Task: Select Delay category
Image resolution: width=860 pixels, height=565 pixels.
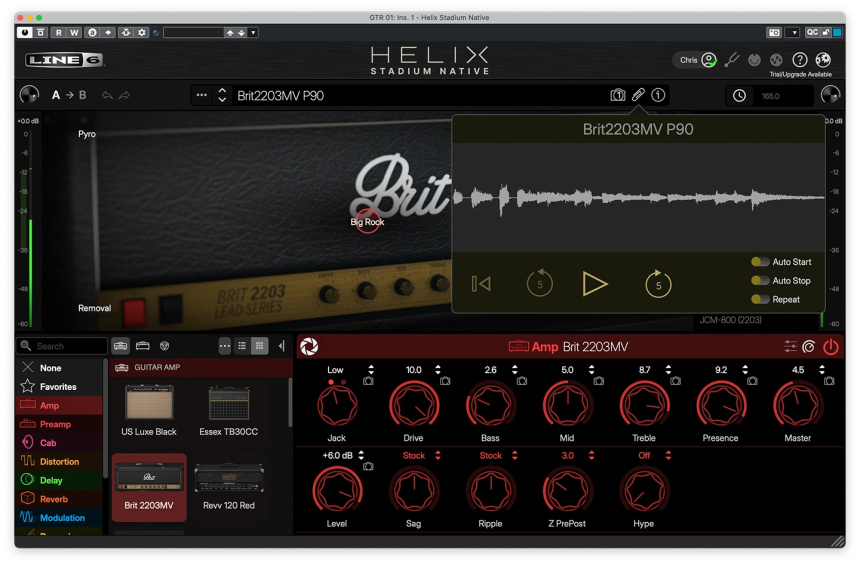Action: (59, 480)
